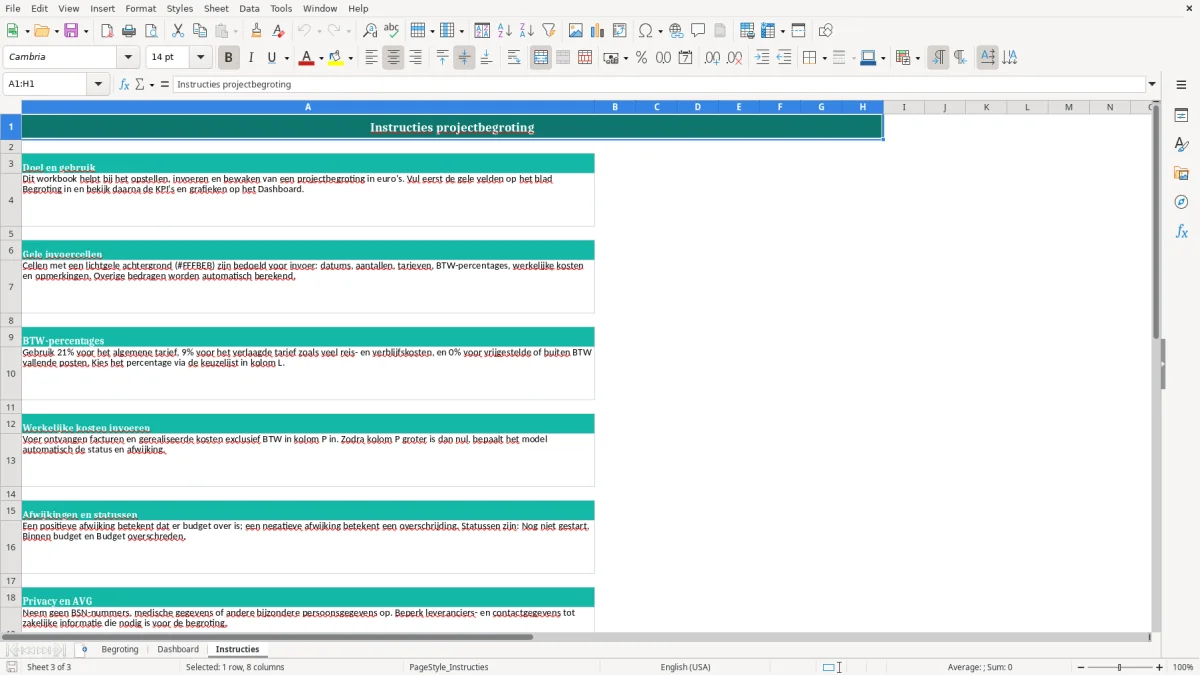Open the font name dropdown
This screenshot has width=1200, height=675.
coord(128,57)
